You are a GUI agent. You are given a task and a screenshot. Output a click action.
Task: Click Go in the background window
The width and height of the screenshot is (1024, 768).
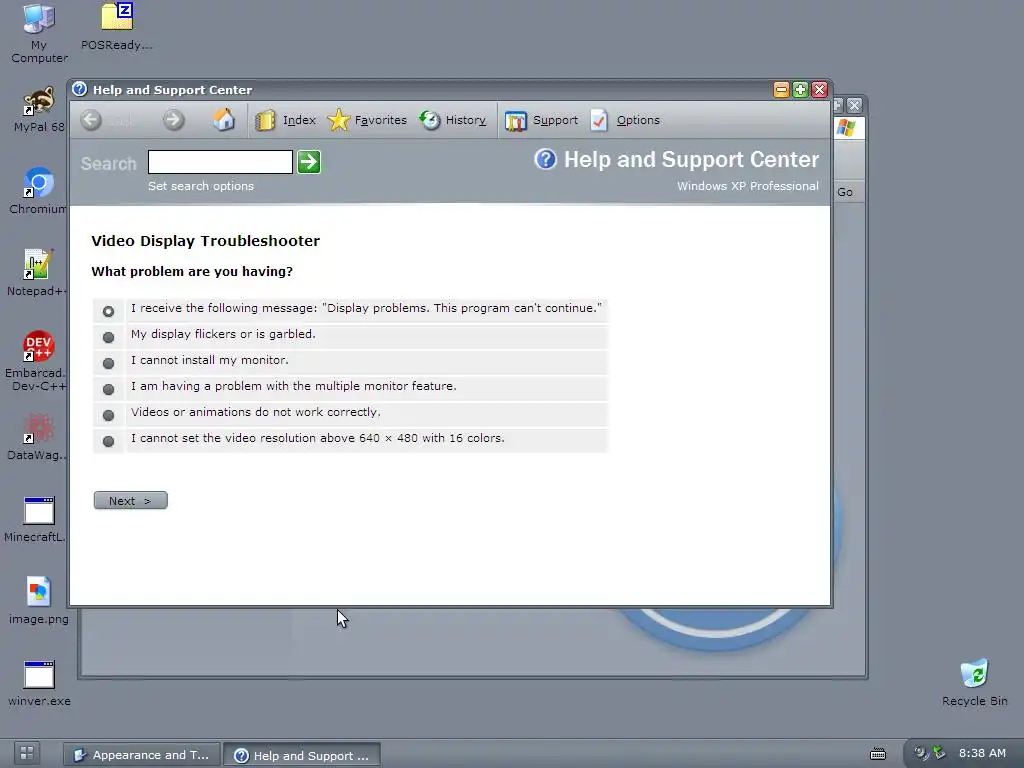(845, 192)
